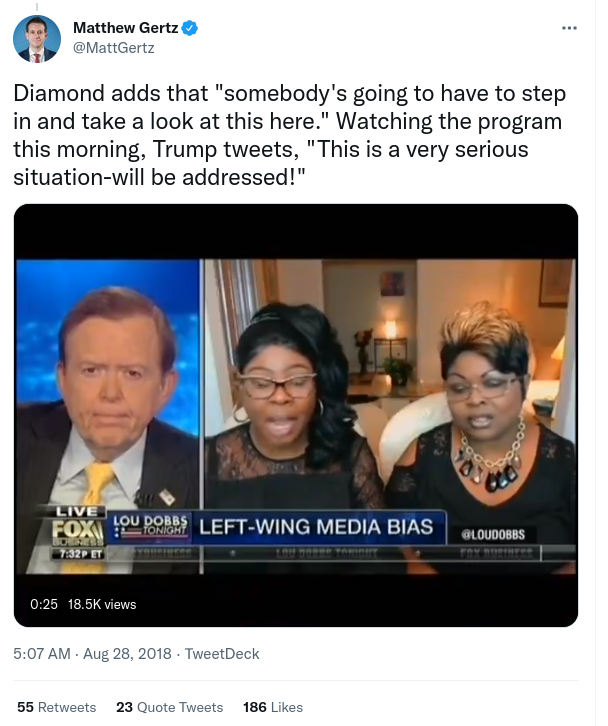This screenshot has height=726, width=608.
Task: Click the tweet text starting with Diamond adds
Action: coord(290,135)
